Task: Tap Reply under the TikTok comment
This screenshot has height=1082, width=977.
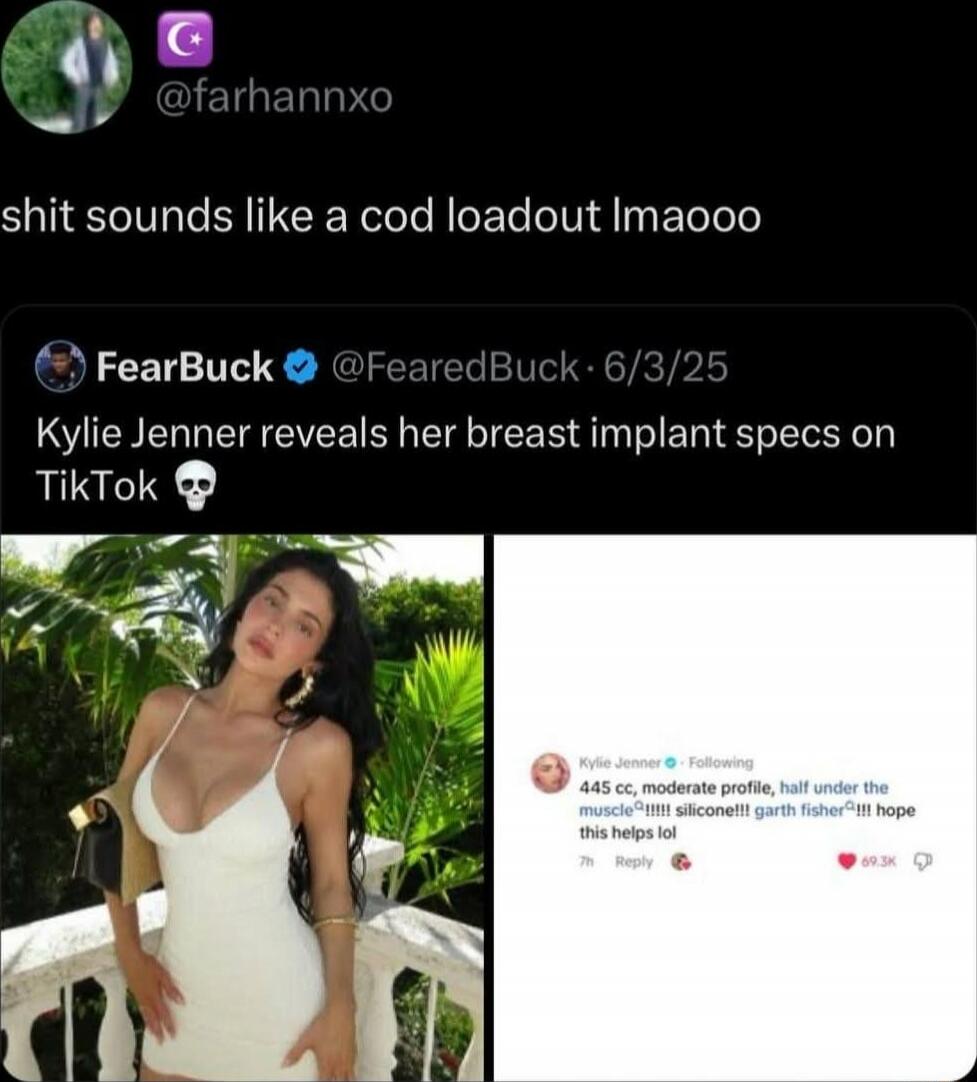Action: pos(633,861)
